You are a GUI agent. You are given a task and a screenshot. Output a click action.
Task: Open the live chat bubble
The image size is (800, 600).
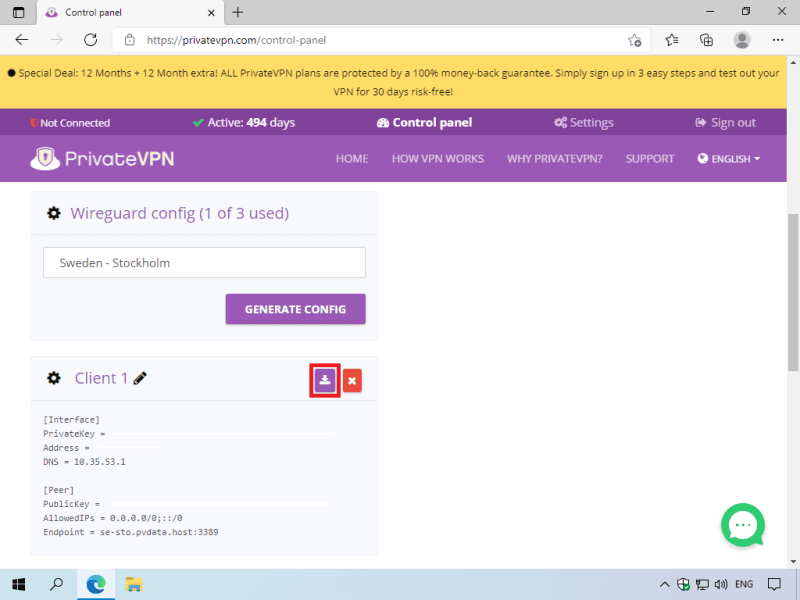pos(742,525)
